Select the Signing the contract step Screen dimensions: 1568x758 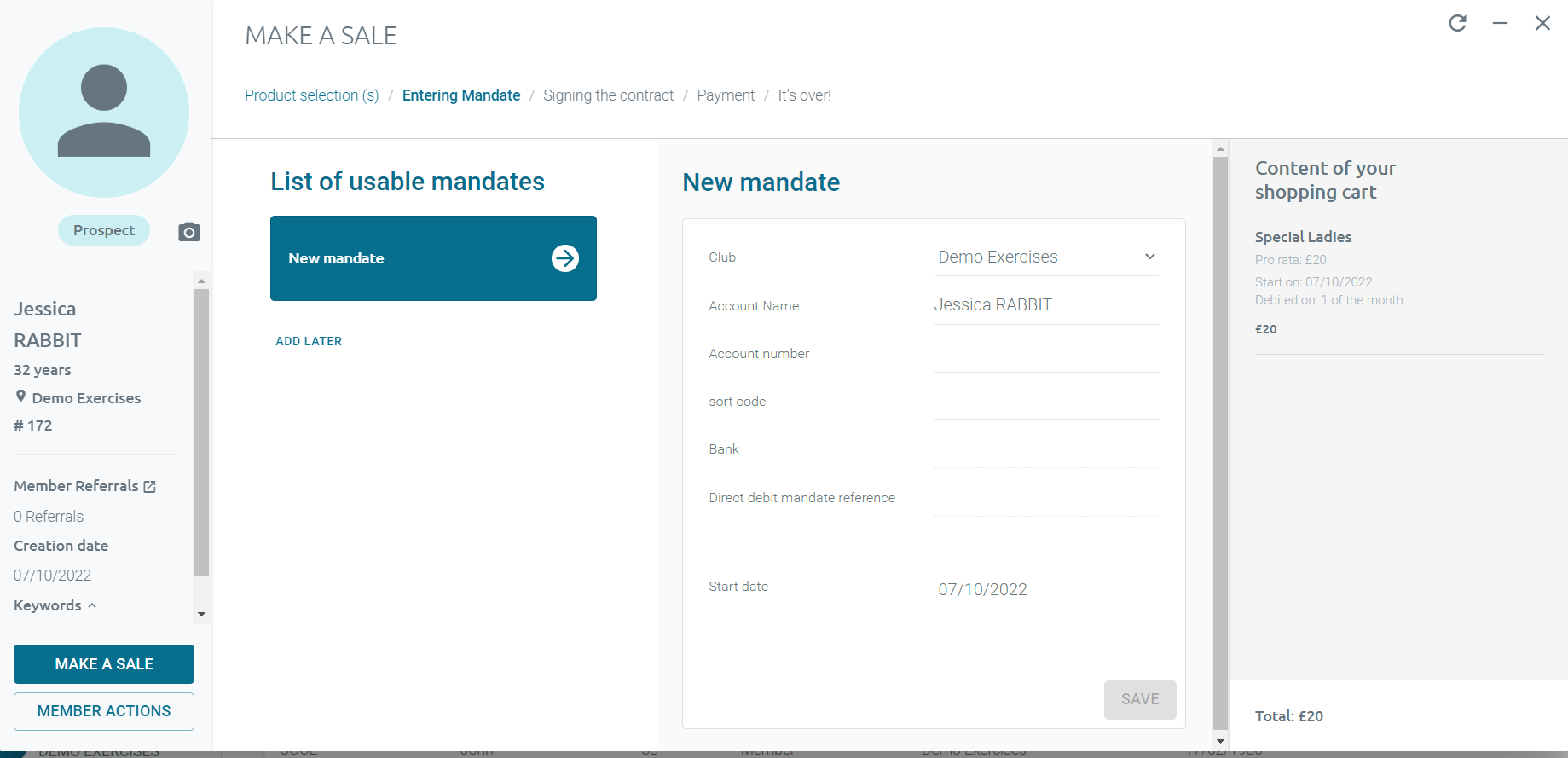click(x=608, y=95)
